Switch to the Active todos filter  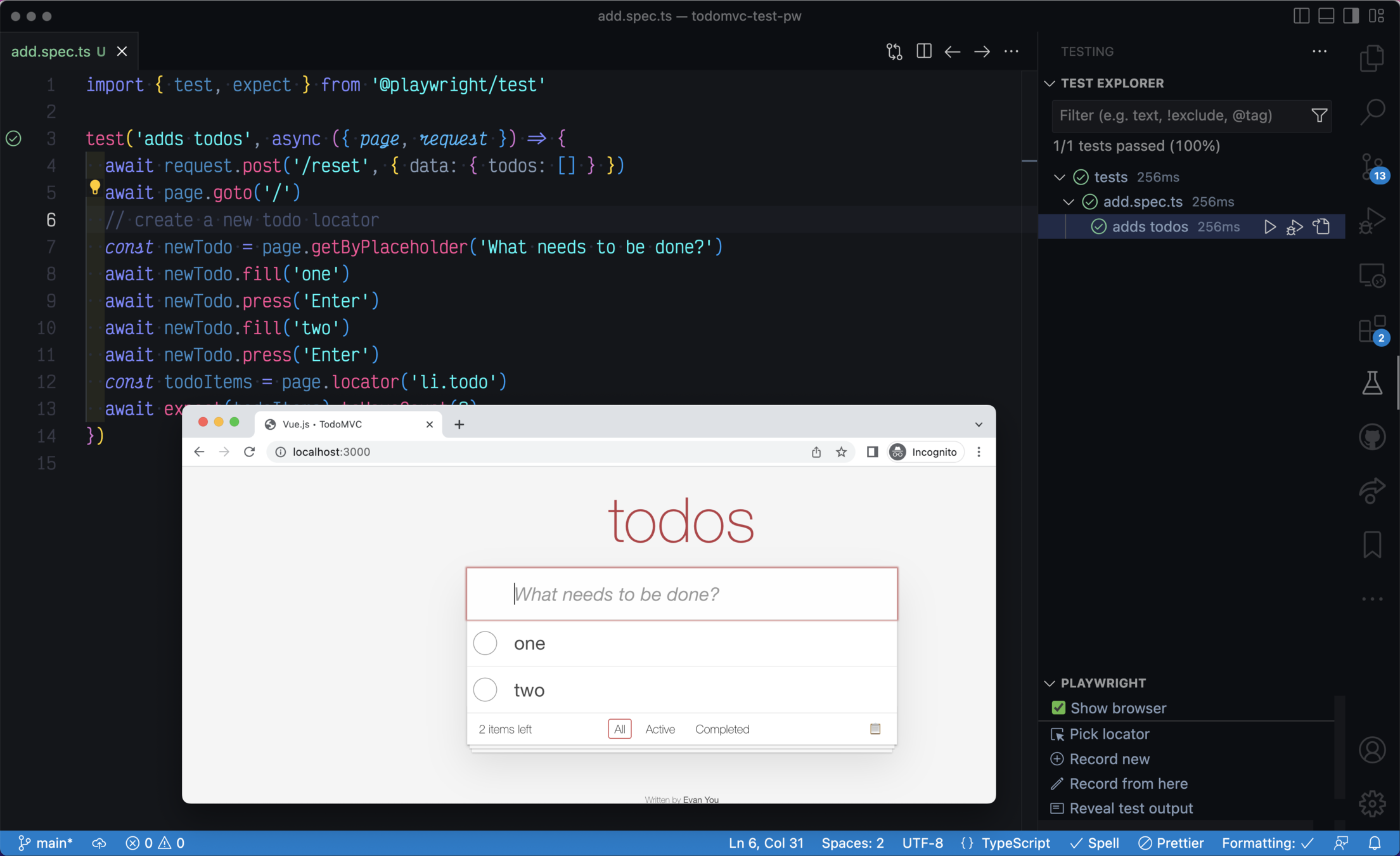pos(660,729)
